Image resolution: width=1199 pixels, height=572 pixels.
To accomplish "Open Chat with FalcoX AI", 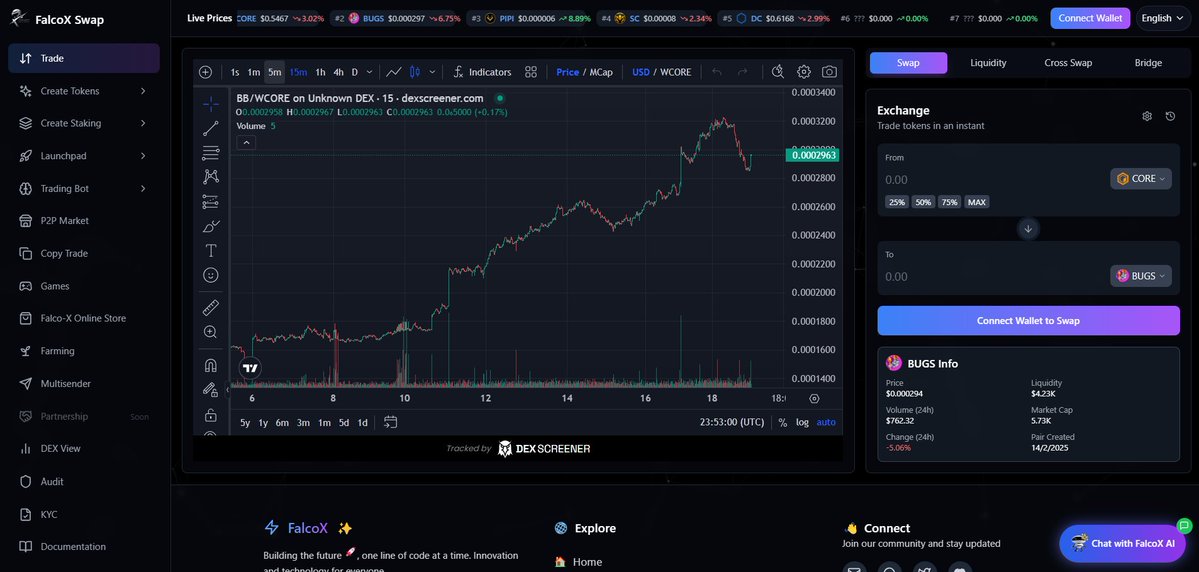I will click(x=1122, y=543).
